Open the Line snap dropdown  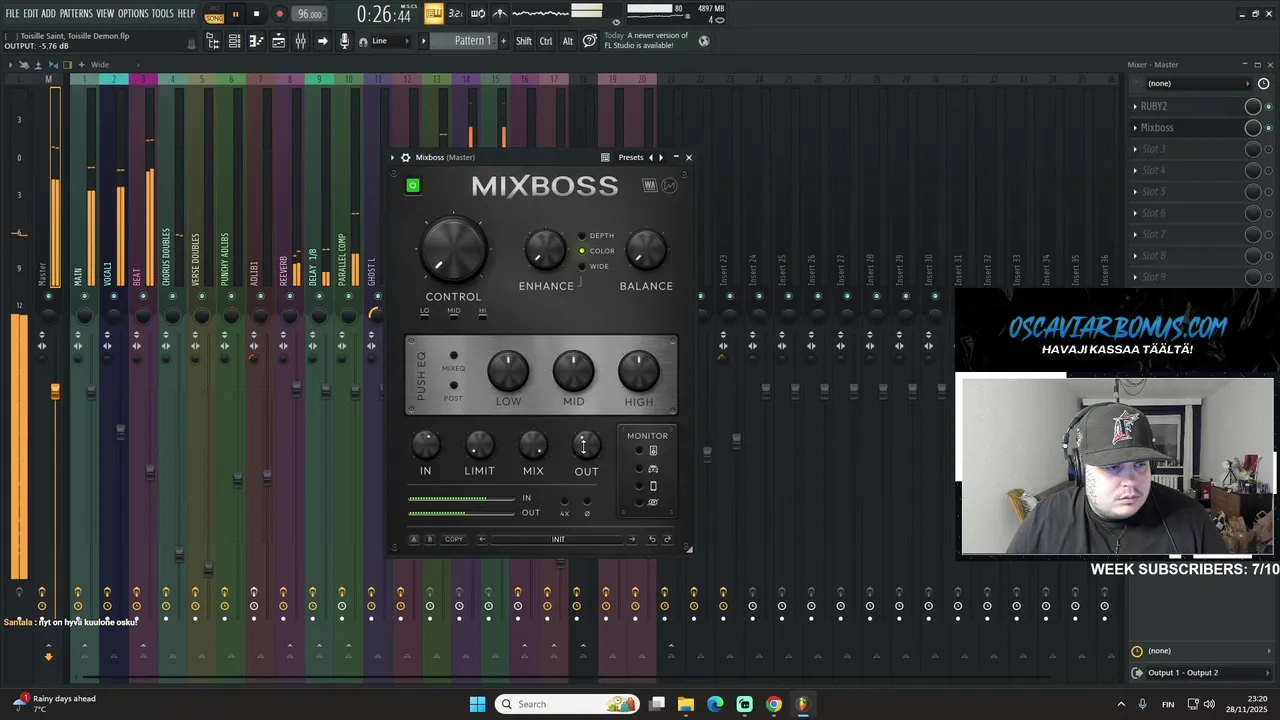[391, 41]
